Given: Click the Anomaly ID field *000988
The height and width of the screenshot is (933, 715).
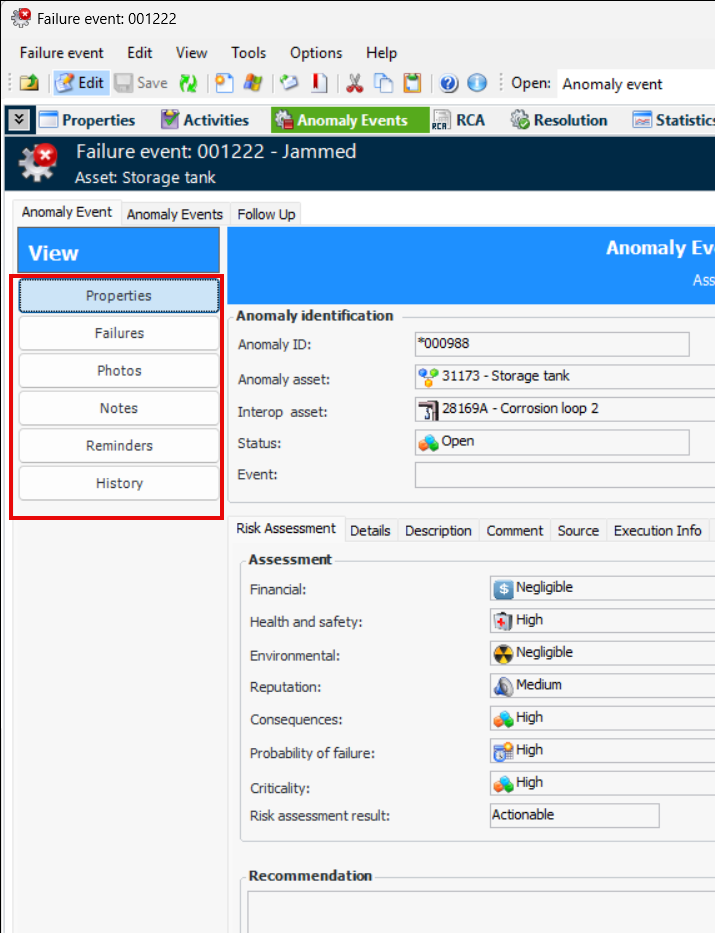Looking at the screenshot, I should pyautogui.click(x=552, y=344).
